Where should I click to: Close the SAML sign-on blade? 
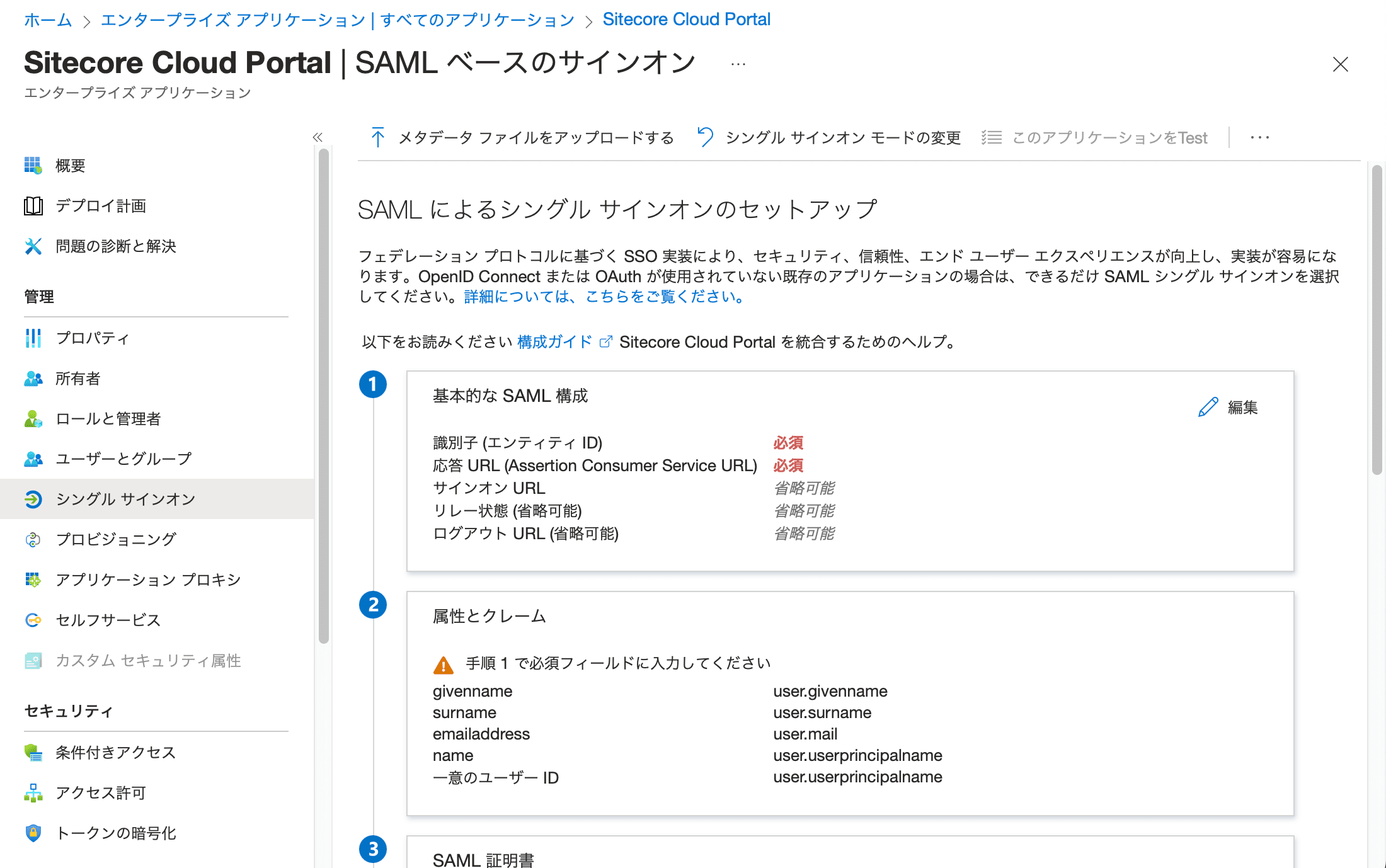[1340, 64]
